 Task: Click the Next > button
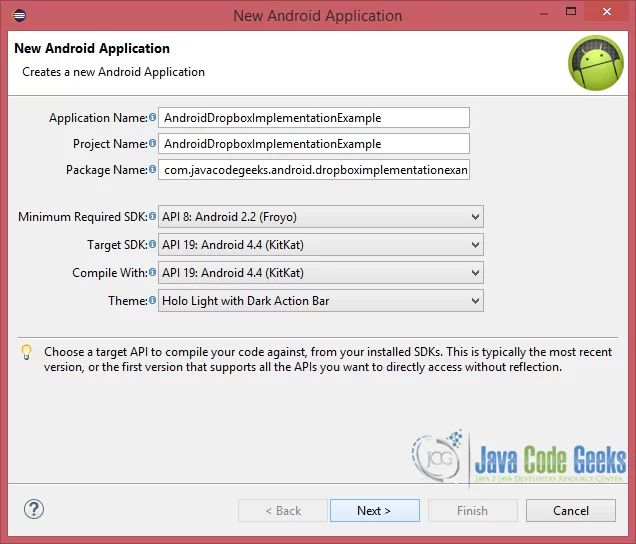pos(375,510)
